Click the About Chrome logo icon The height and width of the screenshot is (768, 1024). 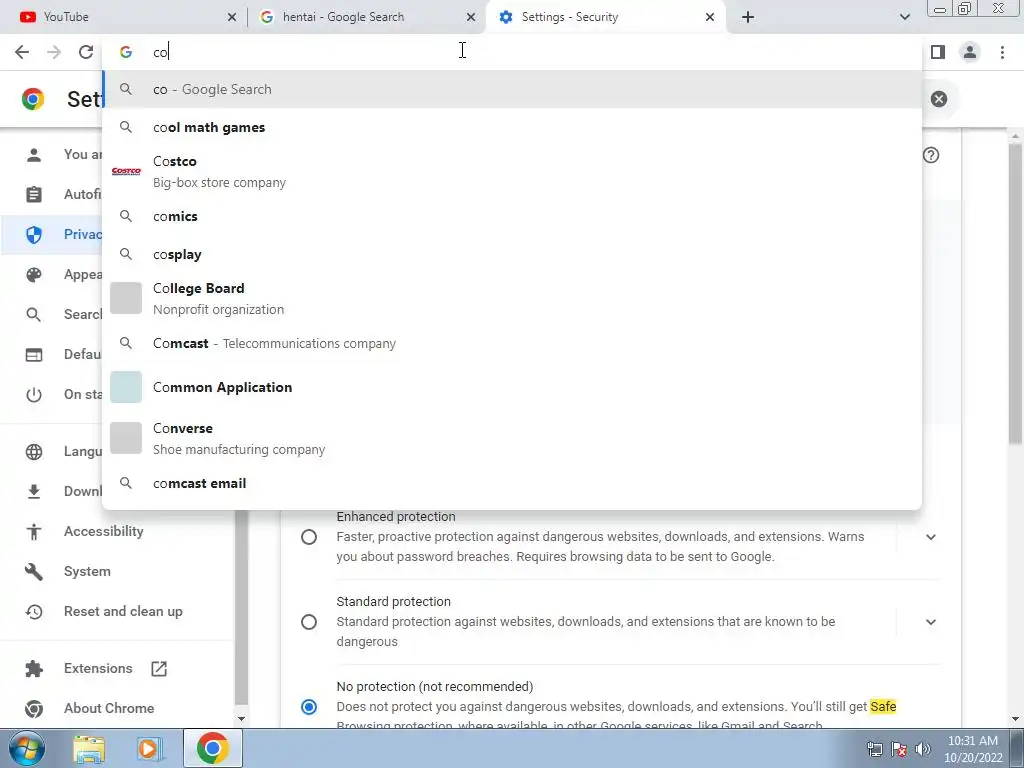[x=34, y=709]
